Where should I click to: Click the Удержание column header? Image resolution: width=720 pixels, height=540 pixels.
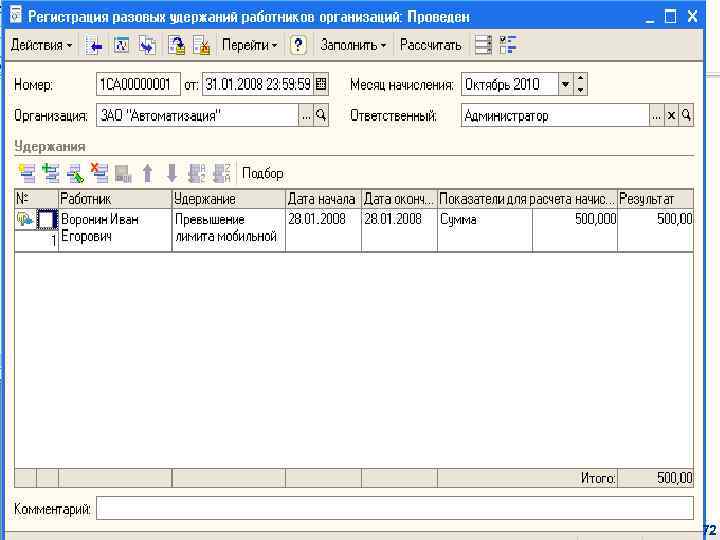click(229, 199)
